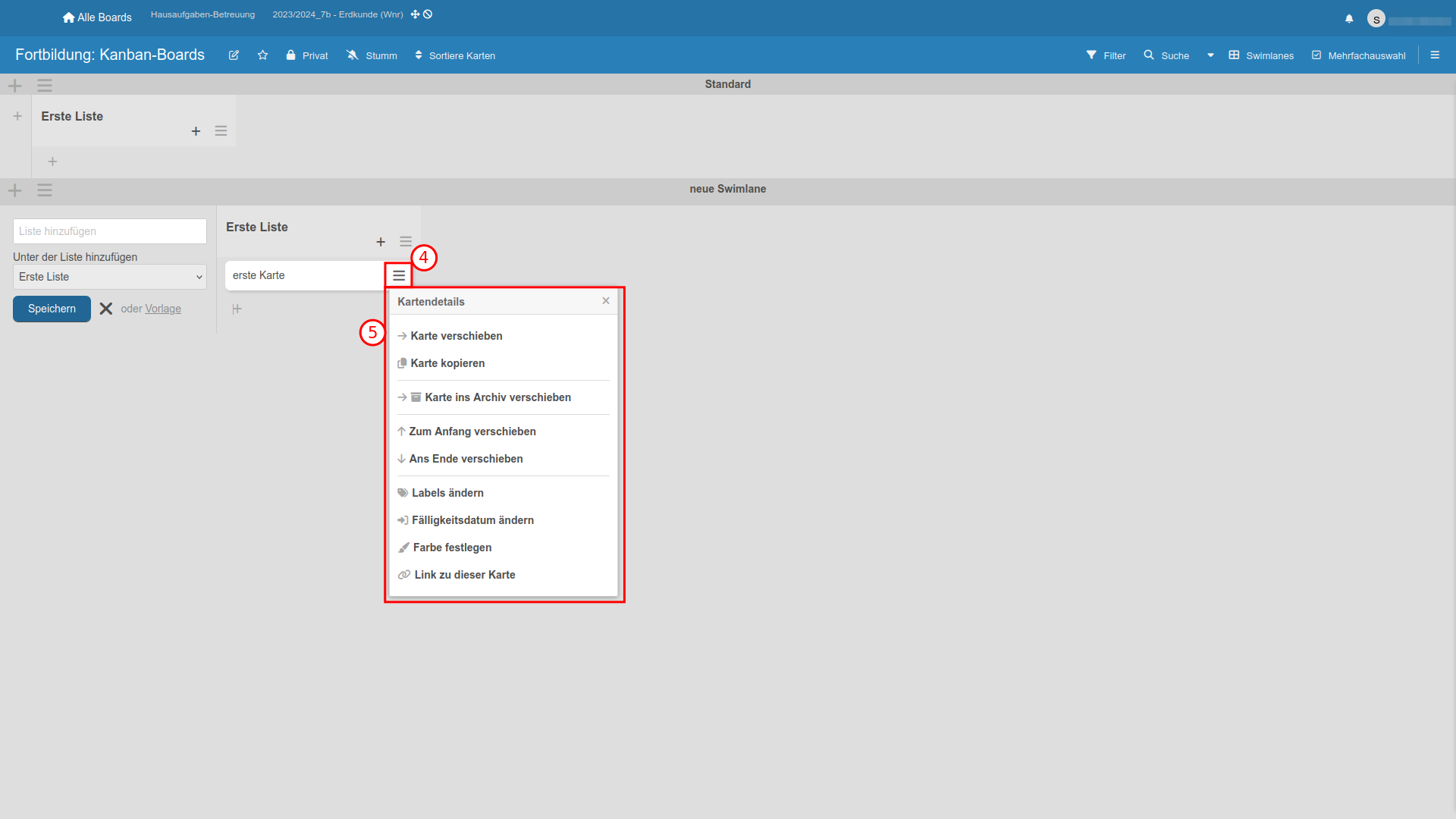Star the Fortbildung board

(262, 55)
